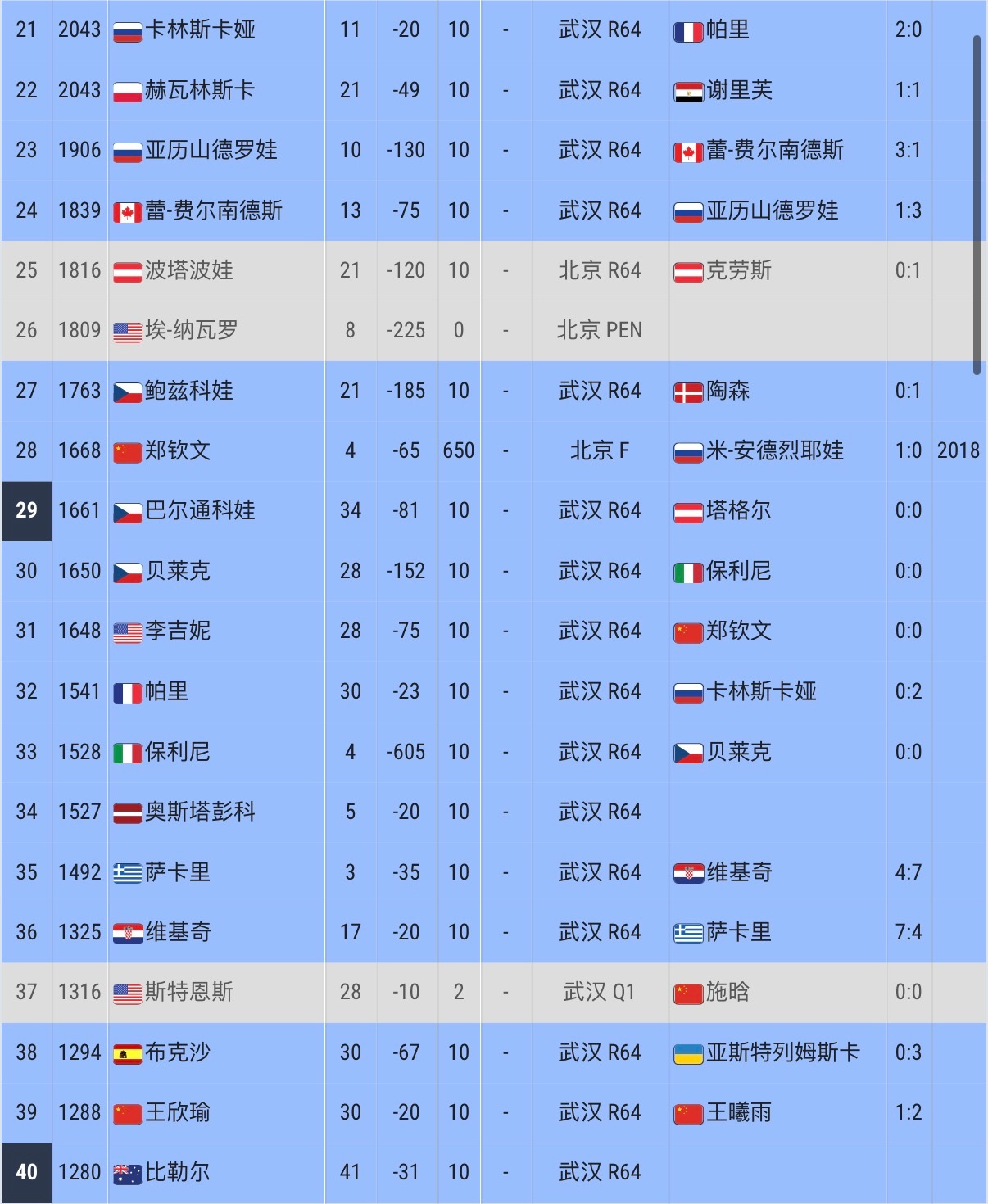Click tournament cell 北京 PEN
The image size is (988, 1204).
[600, 330]
